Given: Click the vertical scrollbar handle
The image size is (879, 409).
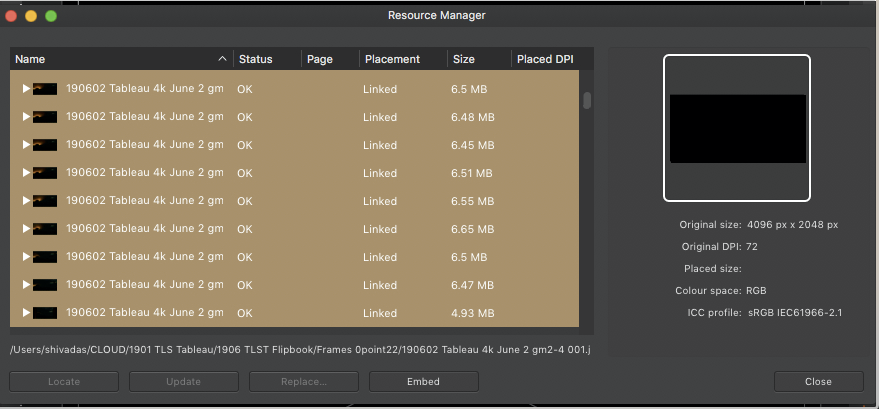Looking at the screenshot, I should tap(587, 100).
